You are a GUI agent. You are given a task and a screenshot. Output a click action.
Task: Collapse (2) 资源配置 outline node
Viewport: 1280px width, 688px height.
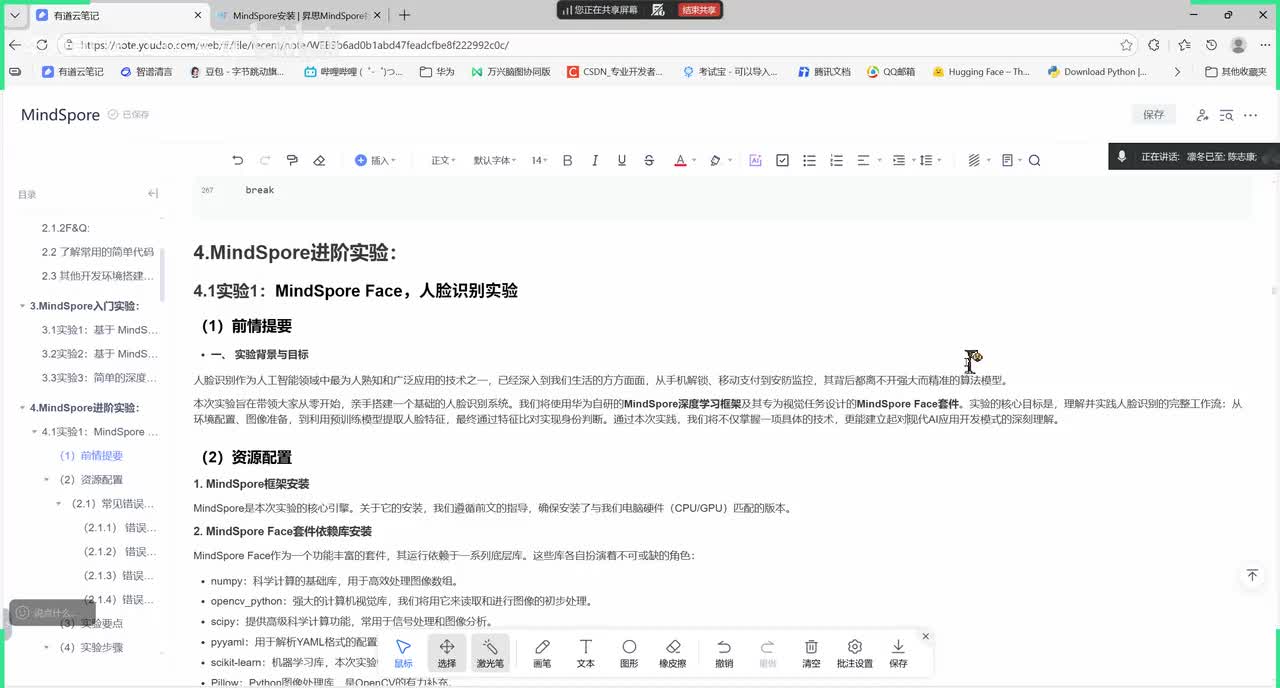47,480
